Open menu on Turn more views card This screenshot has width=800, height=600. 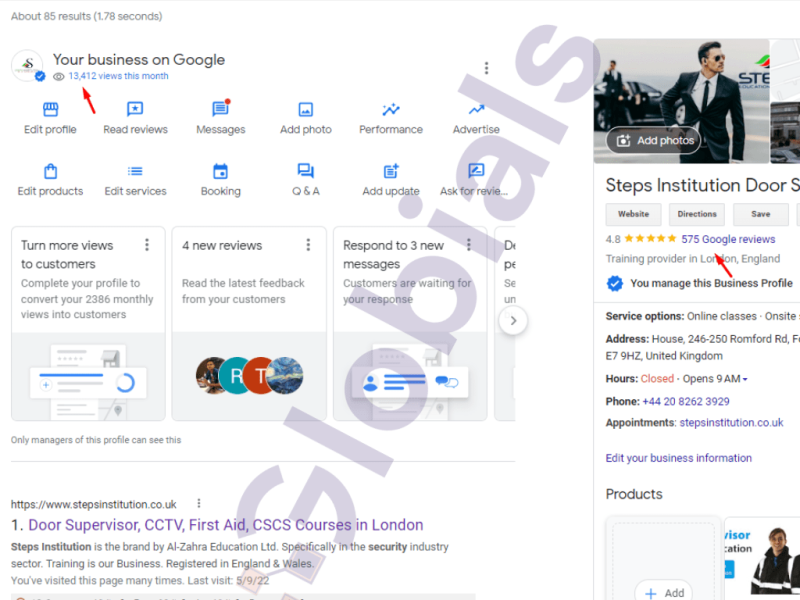coord(147,245)
